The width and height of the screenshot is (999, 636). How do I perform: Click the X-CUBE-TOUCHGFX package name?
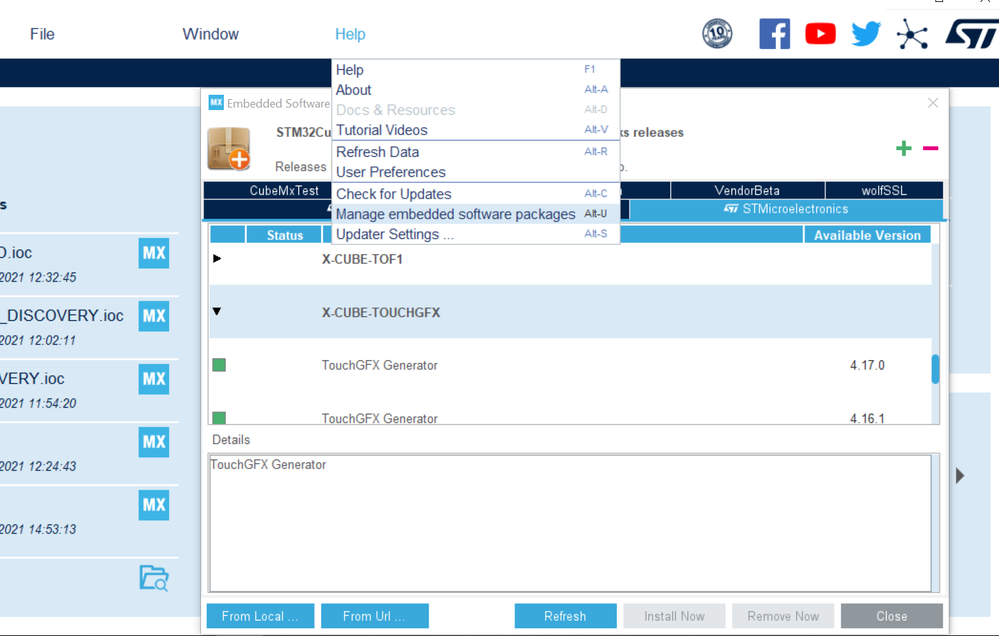click(x=381, y=312)
